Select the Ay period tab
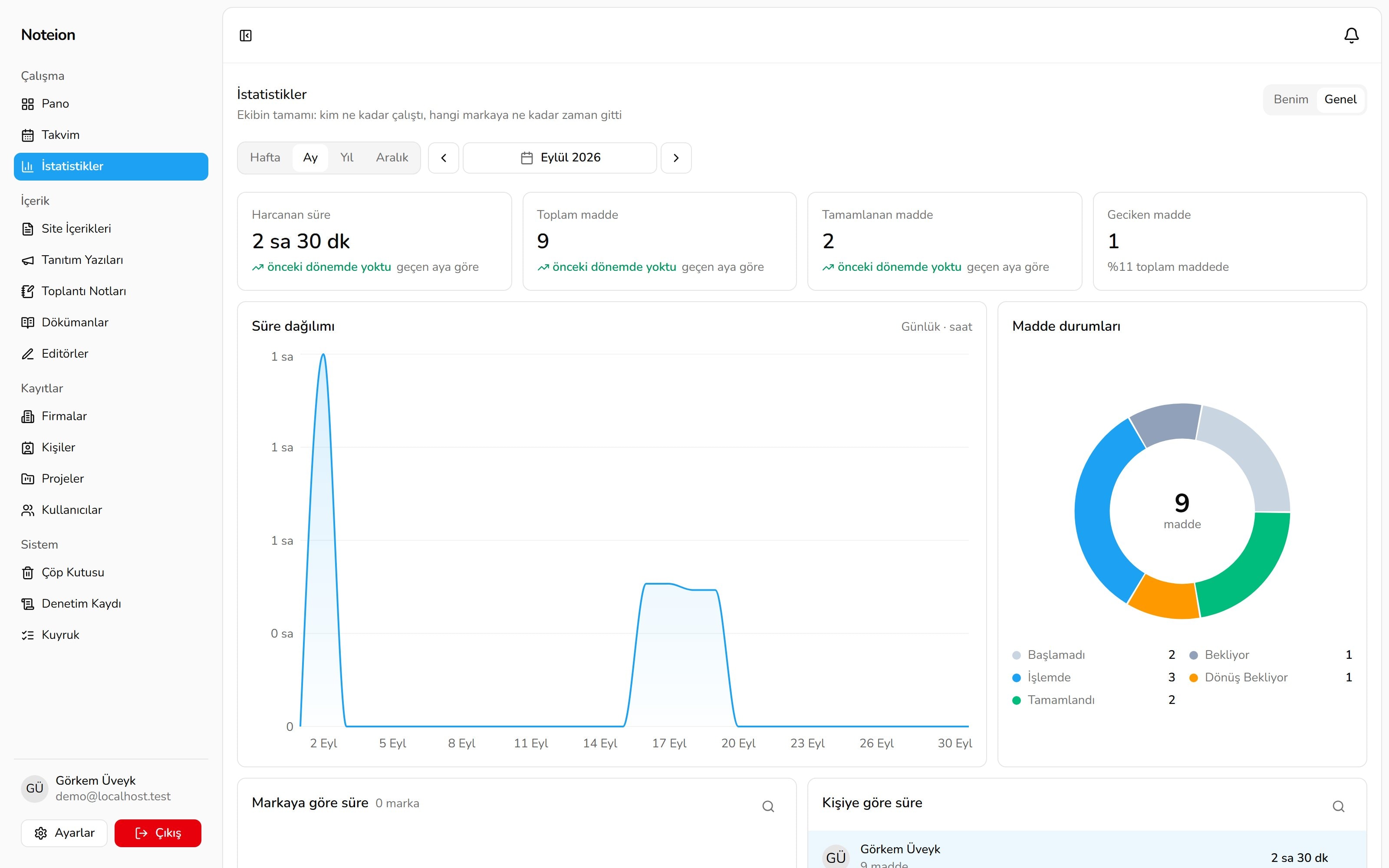This screenshot has width=1389, height=868. tap(310, 158)
